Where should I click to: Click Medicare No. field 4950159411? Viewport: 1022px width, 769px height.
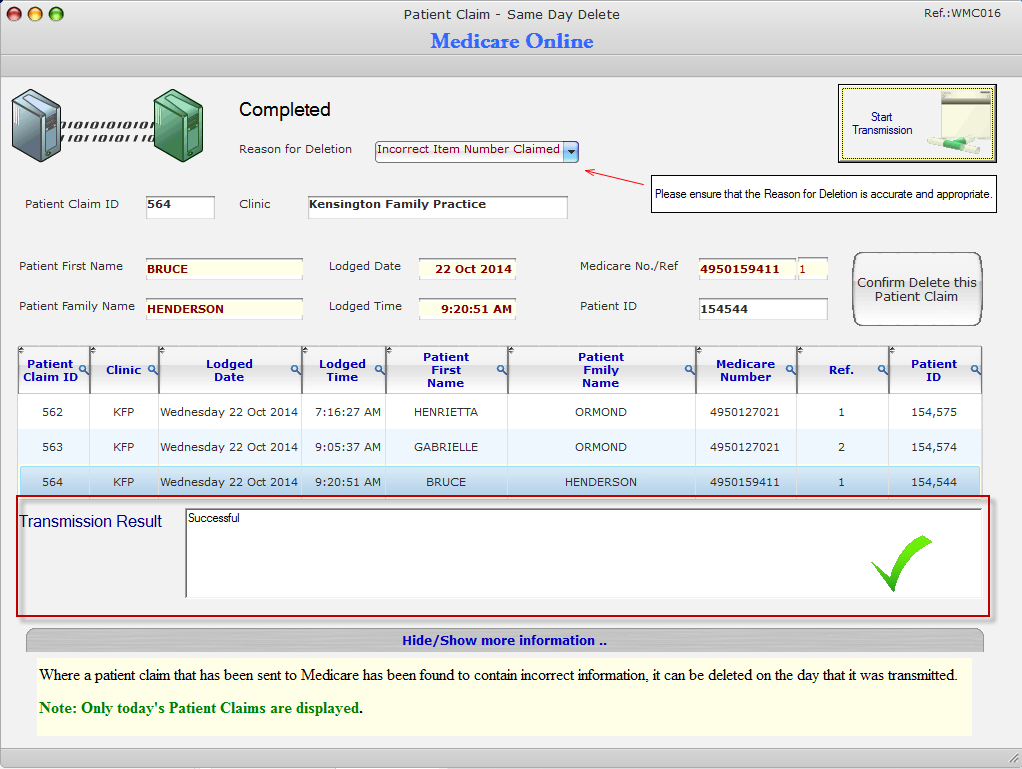(747, 269)
